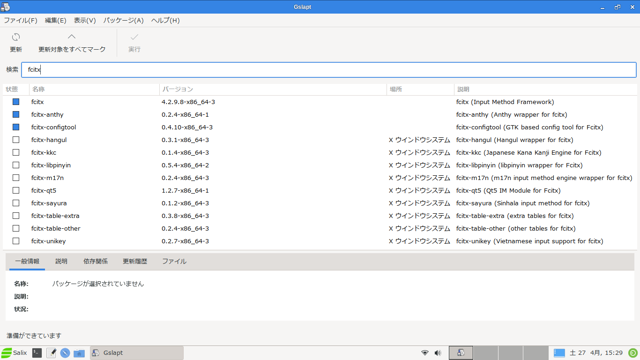Mark the fcitx-hangul checkbox
Image resolution: width=640 pixels, height=360 pixels.
[x=16, y=140]
